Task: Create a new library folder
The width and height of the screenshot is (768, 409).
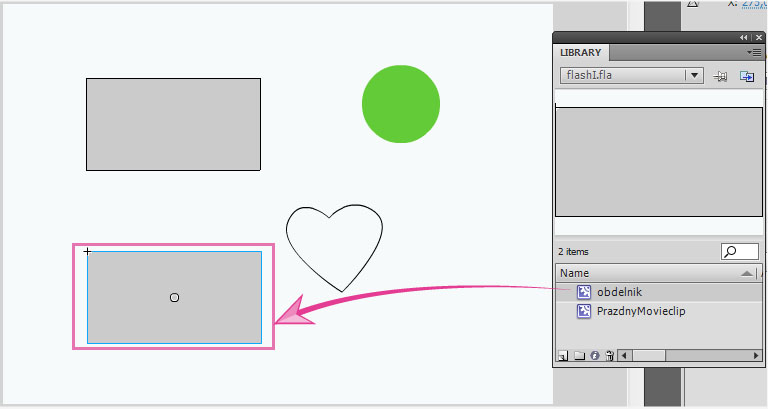Action: [579, 355]
